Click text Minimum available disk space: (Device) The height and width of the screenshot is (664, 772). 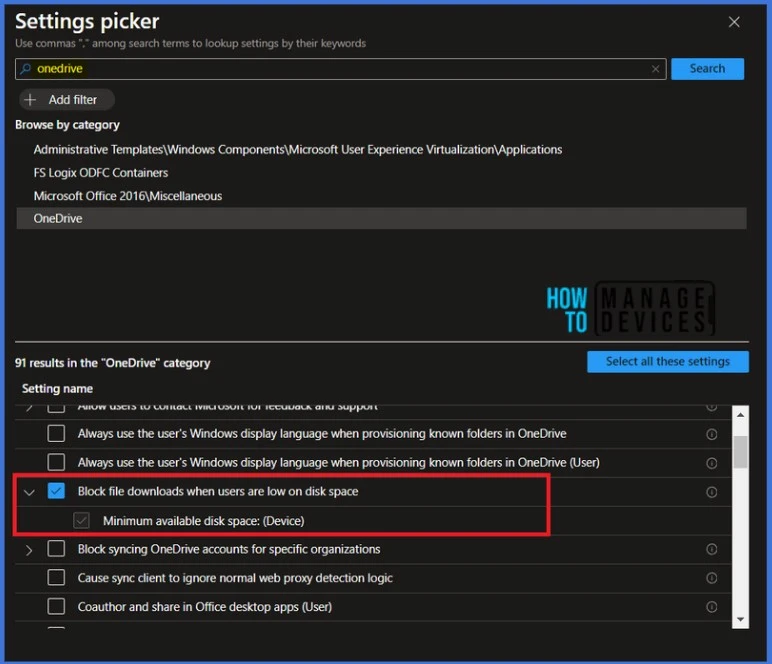pyautogui.click(x=203, y=521)
